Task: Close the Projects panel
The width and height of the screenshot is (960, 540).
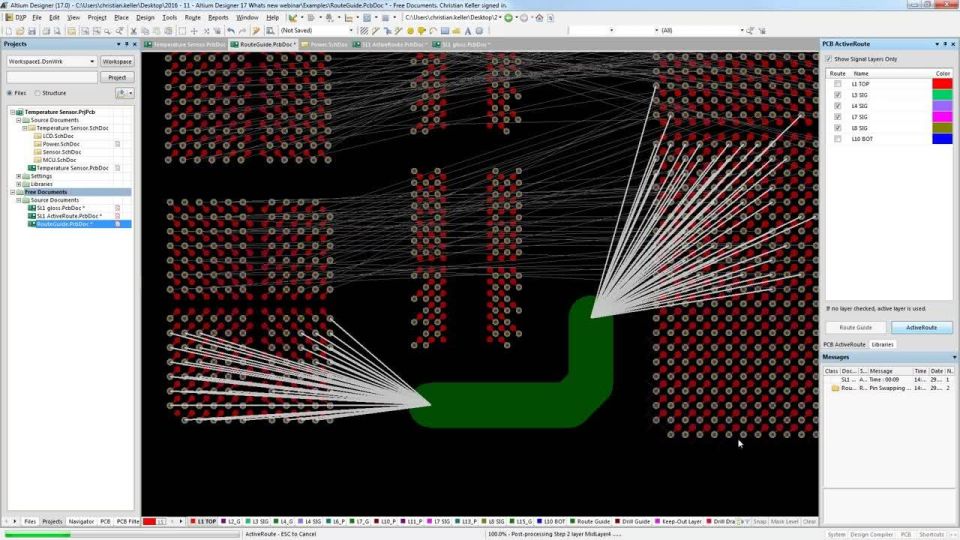Action: tap(135, 44)
